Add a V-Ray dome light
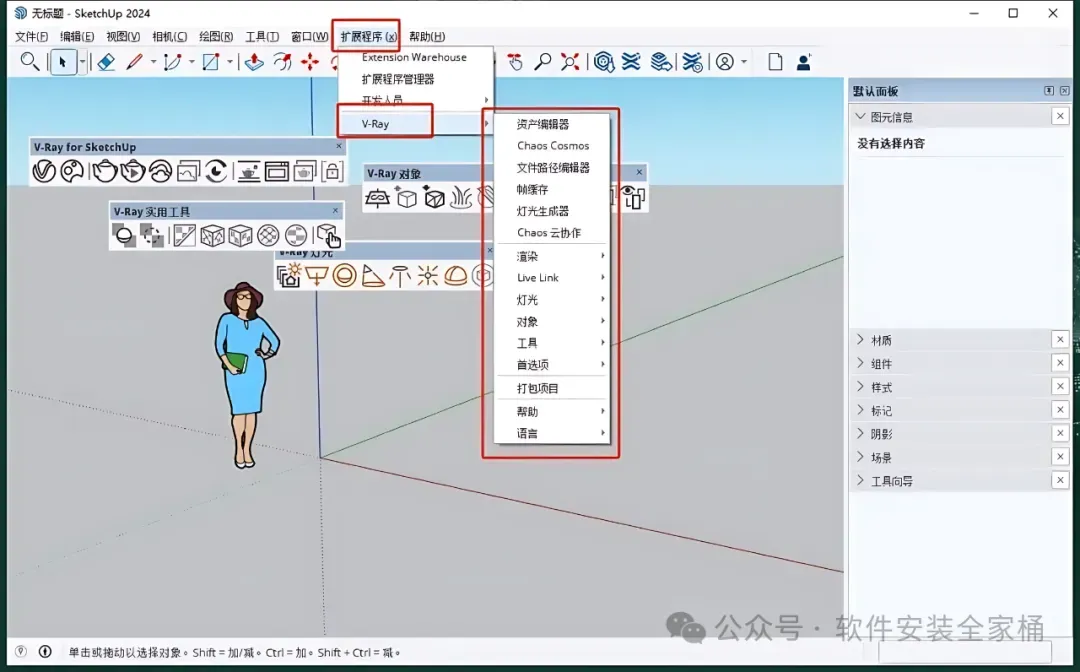The height and width of the screenshot is (672, 1080). coord(455,276)
